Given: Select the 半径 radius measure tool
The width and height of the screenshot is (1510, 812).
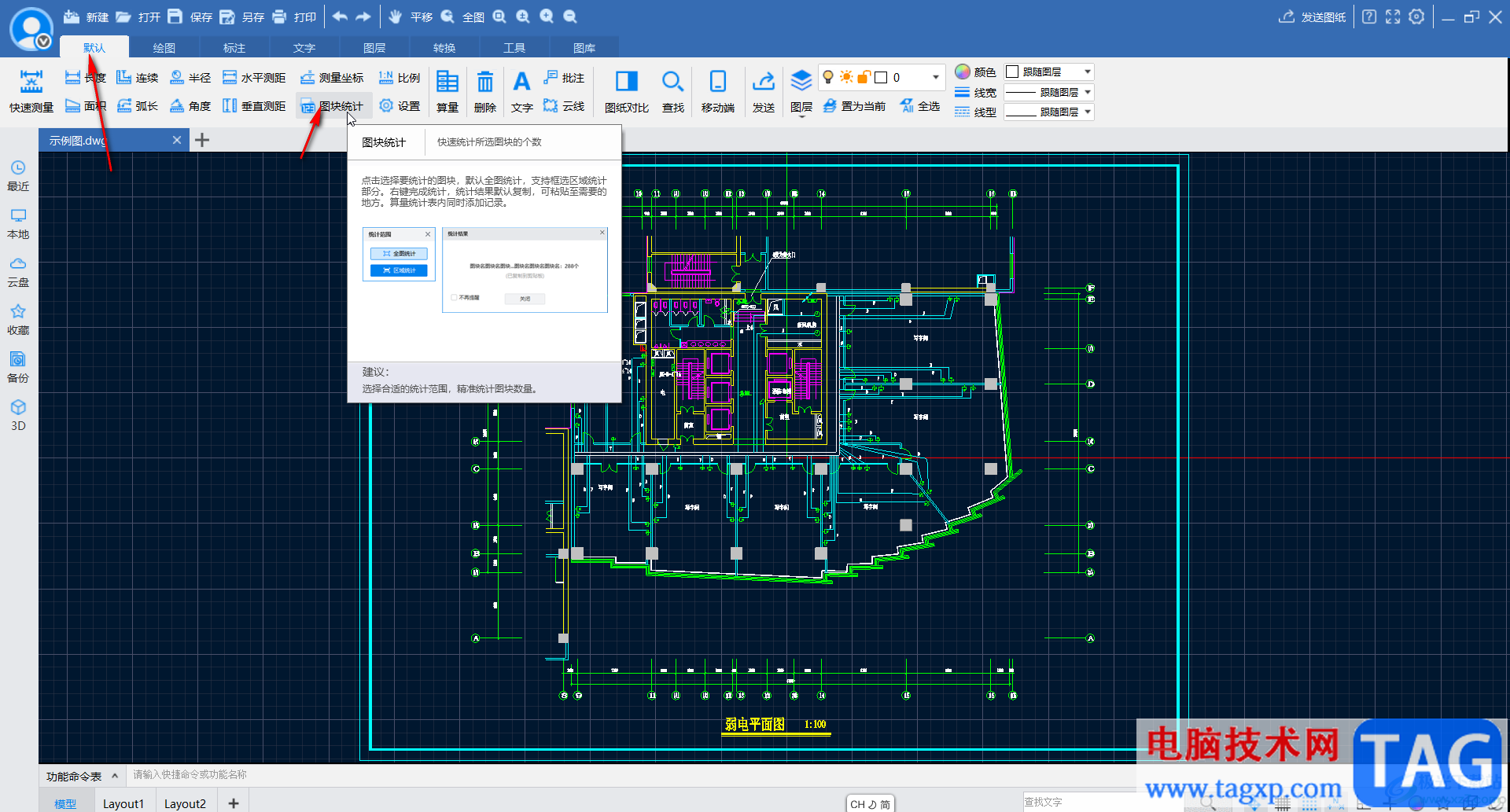Looking at the screenshot, I should click(190, 78).
